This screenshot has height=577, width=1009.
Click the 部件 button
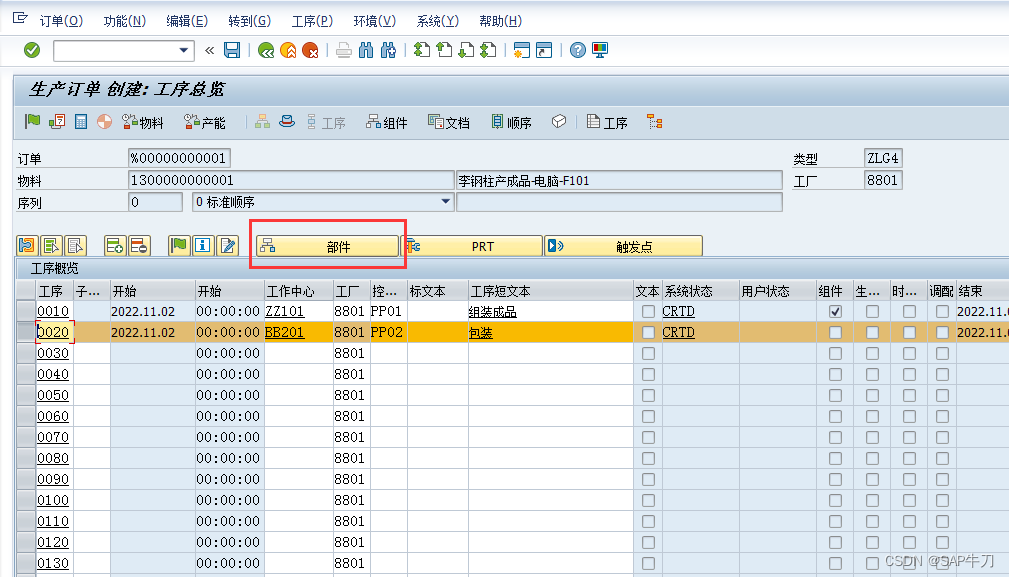pos(327,246)
